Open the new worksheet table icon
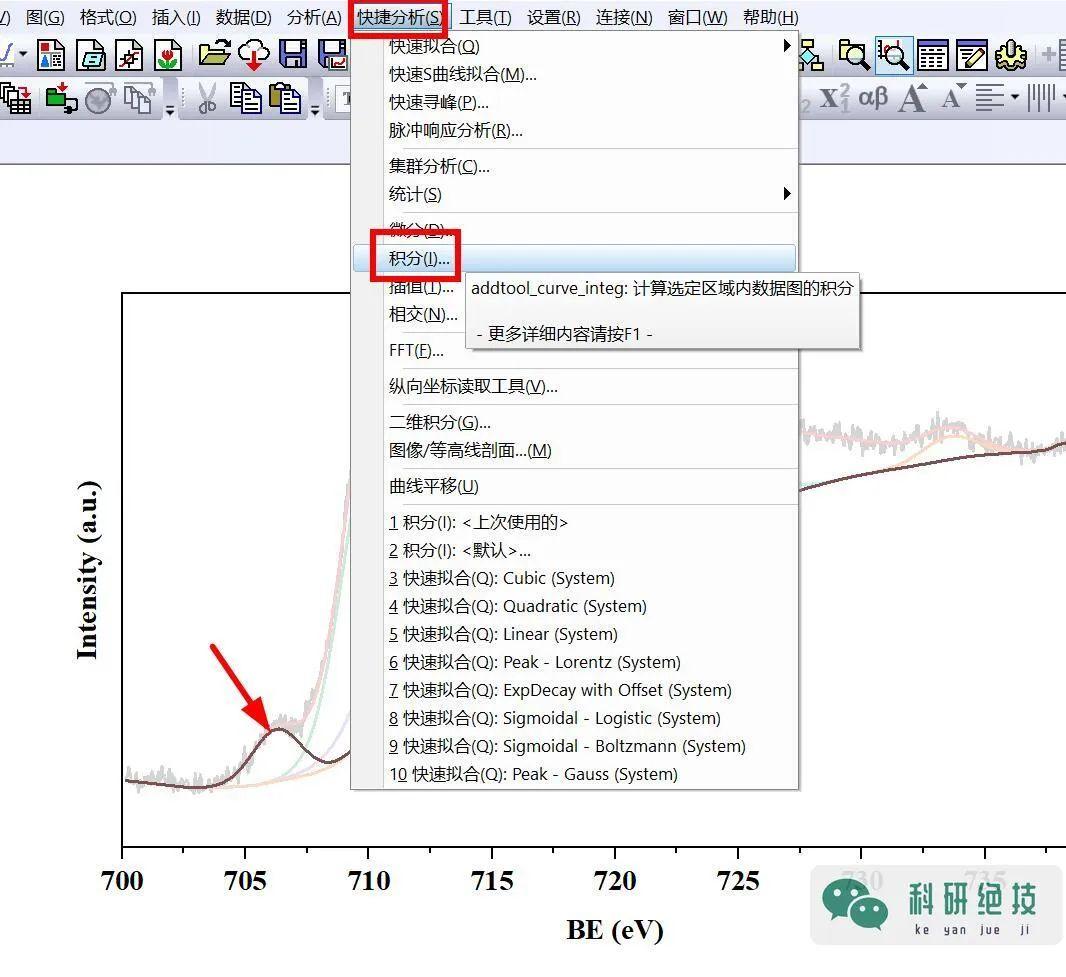The image size is (1066, 977). (x=931, y=56)
